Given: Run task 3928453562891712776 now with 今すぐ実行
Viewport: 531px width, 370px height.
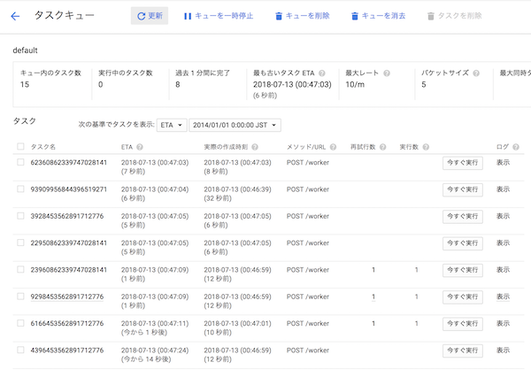Looking at the screenshot, I should coord(463,216).
